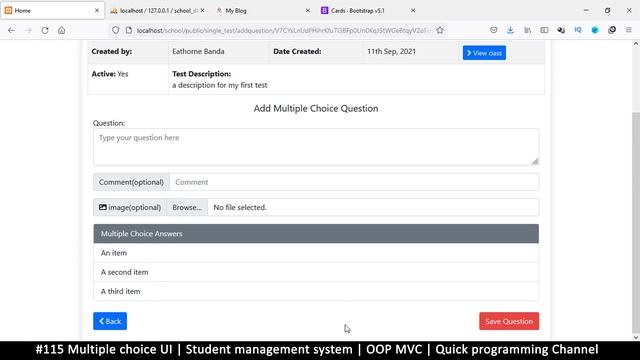Close the Cards Bootstrap tab
Screen dimensions: 640x360
413,11
